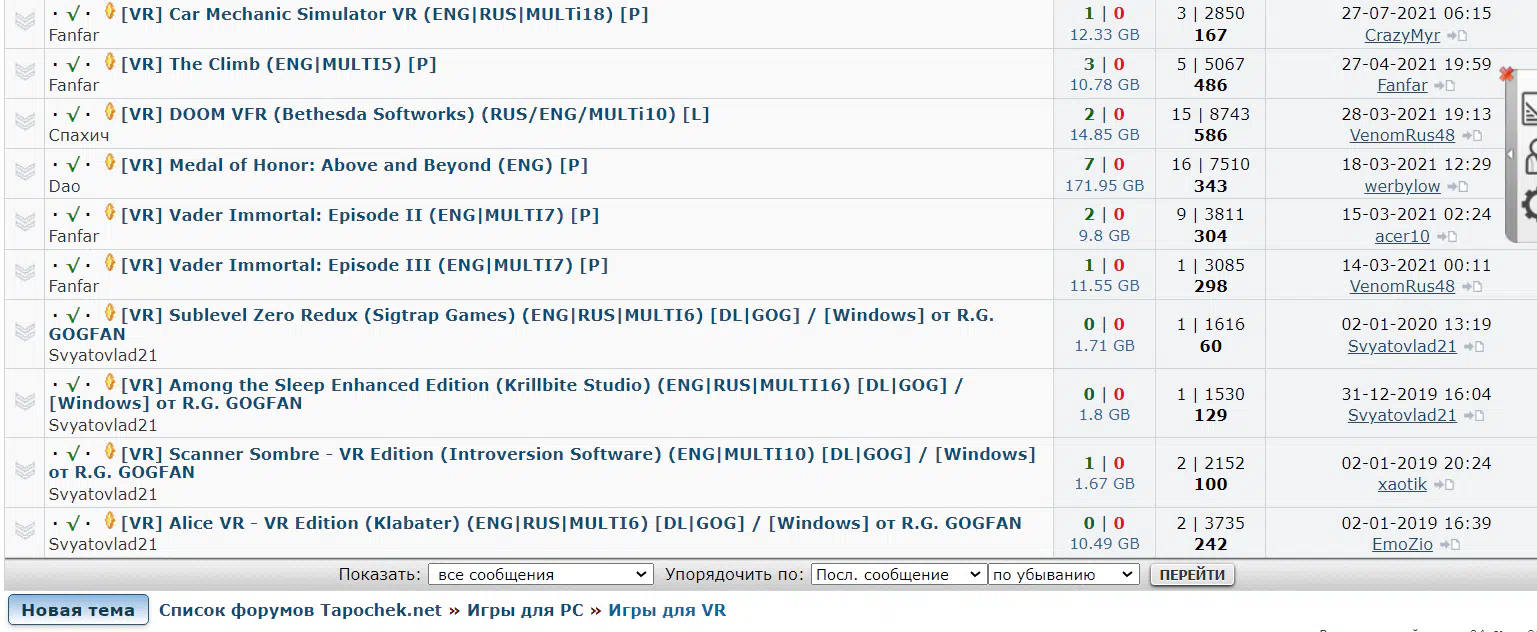Go to last post icon next to CrazyMyr
This screenshot has width=1537, height=632.
1456,36
